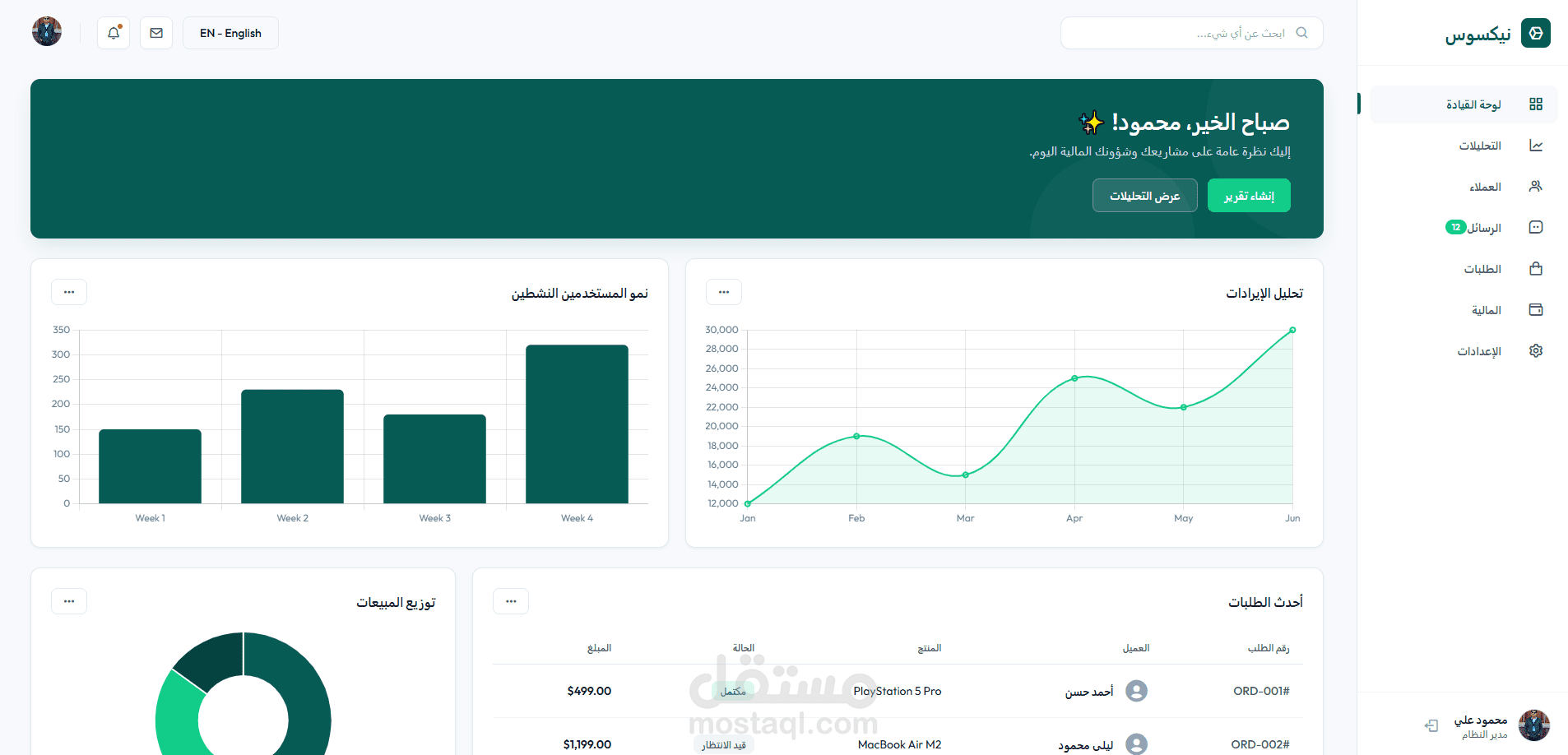Viewport: 1568px width, 755px height.
Task: Click the Nexus logo icon
Action: pyautogui.click(x=1535, y=33)
